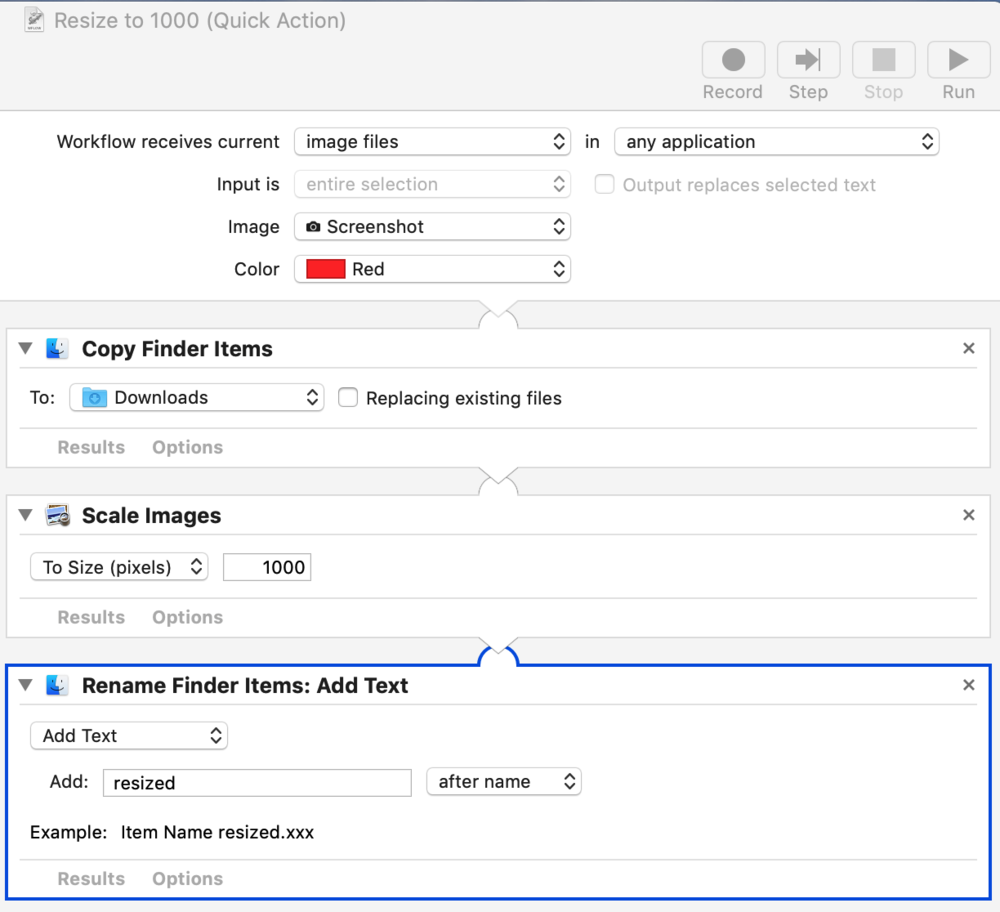The height and width of the screenshot is (912, 1000).
Task: Collapse the Scale Images action
Action: [x=26, y=515]
